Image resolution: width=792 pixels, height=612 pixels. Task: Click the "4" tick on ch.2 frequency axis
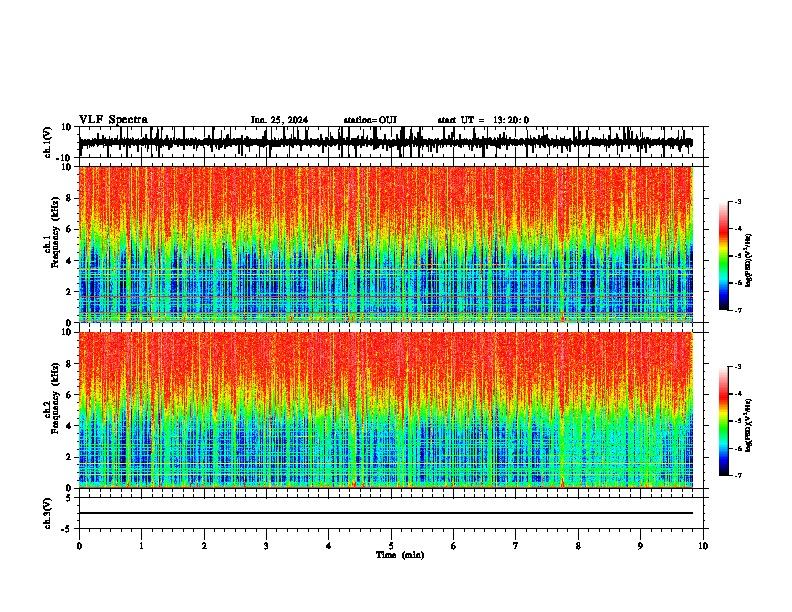(x=69, y=426)
